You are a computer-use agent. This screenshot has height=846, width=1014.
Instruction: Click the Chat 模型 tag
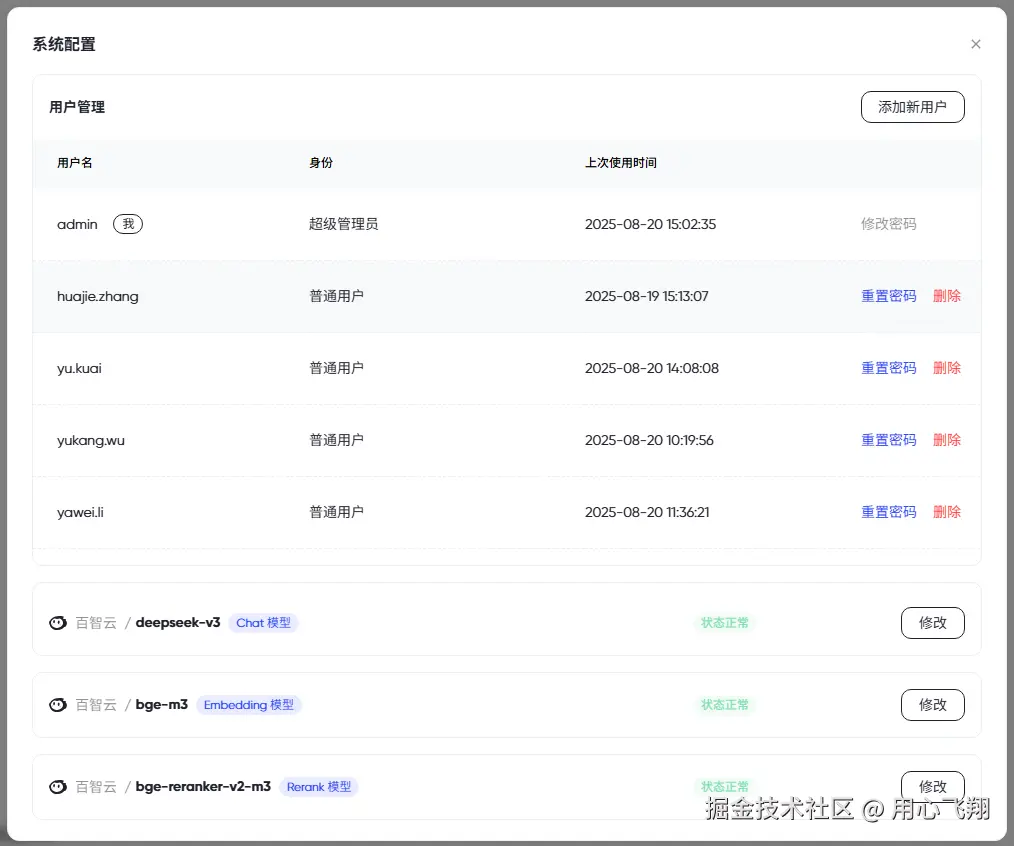[263, 623]
